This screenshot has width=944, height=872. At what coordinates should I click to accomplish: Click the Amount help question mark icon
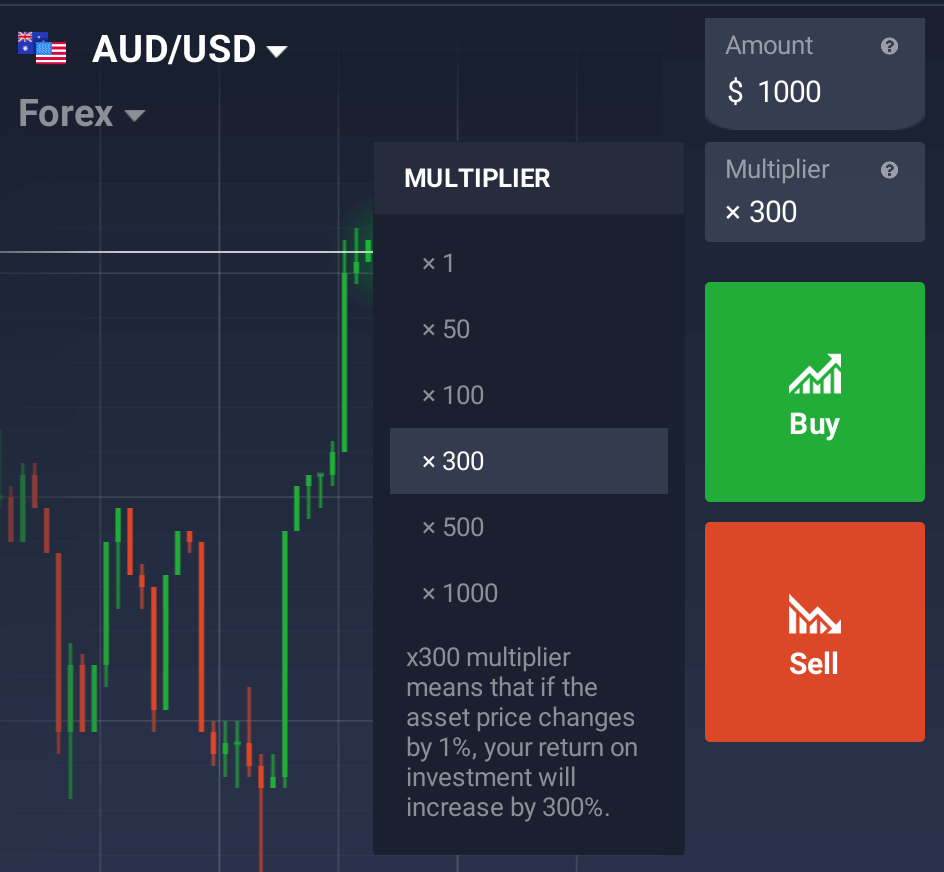[x=889, y=46]
